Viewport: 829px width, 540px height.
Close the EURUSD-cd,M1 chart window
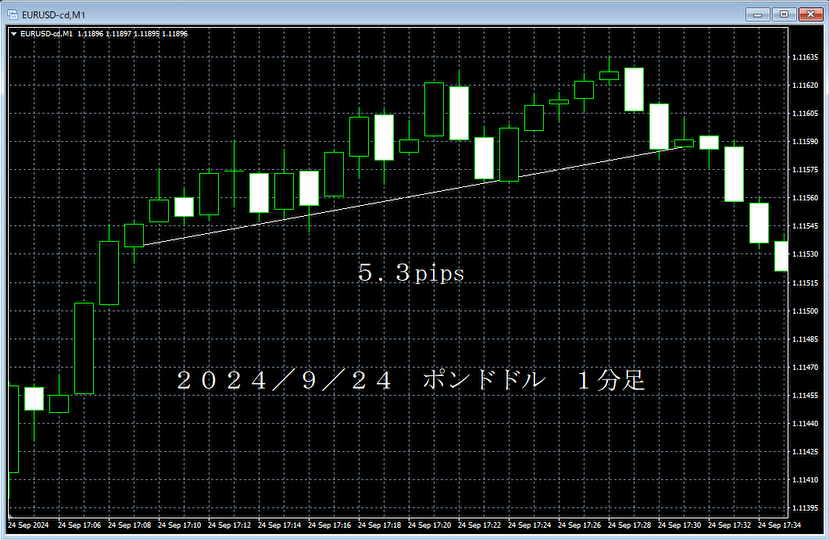click(x=810, y=13)
